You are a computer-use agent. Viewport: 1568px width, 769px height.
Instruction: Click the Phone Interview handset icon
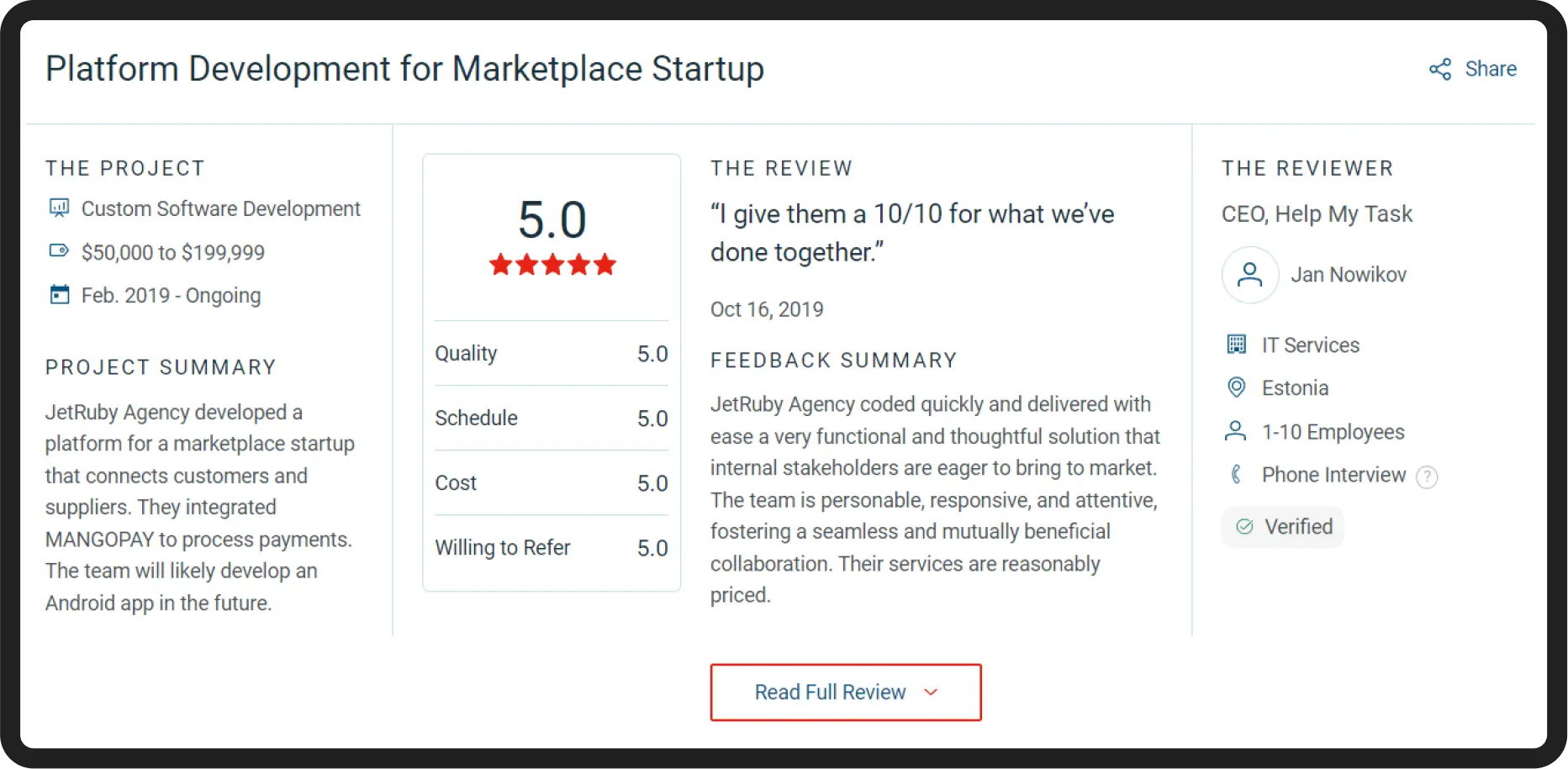(1236, 475)
